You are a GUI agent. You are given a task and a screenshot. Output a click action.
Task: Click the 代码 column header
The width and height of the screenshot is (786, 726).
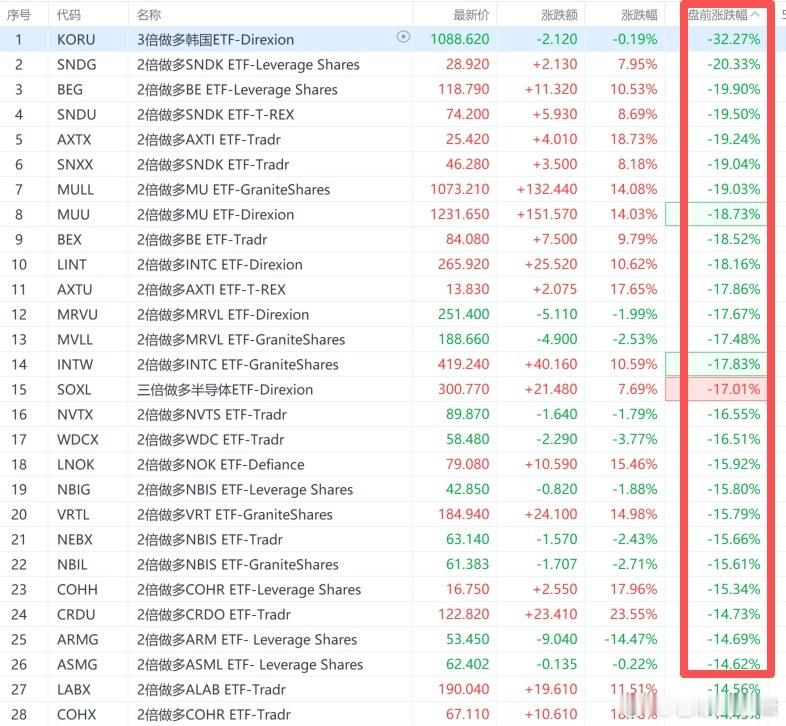pos(69,15)
